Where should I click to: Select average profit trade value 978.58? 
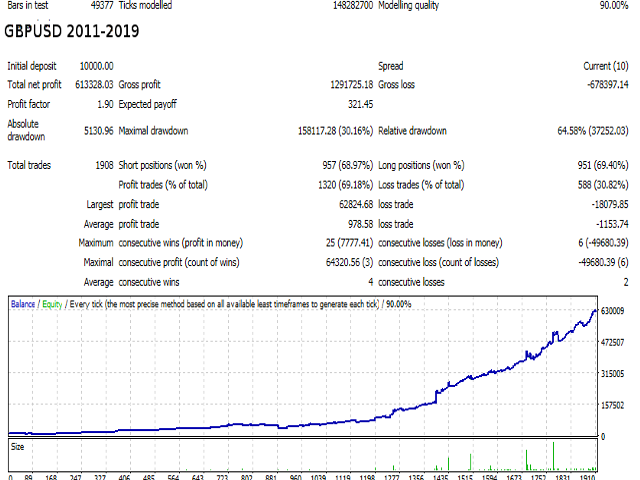(x=360, y=224)
